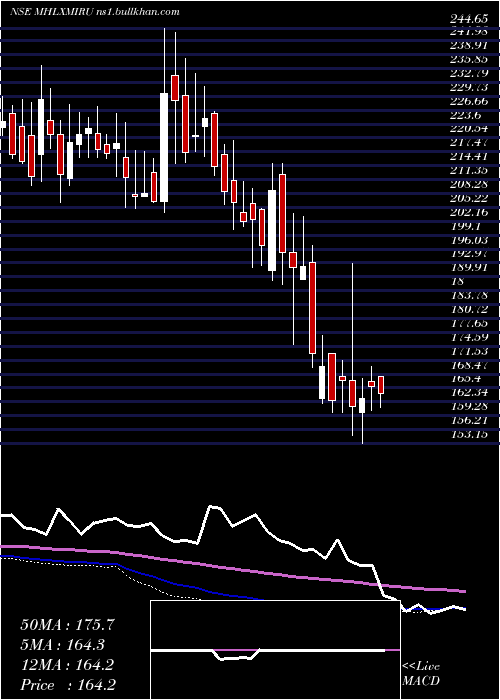
Task: Click the <<Live MACD label
Action: 421,674
